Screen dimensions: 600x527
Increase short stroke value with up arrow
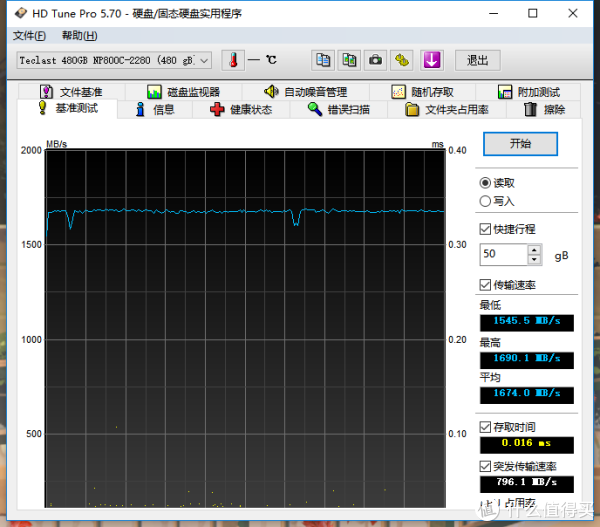coord(534,250)
